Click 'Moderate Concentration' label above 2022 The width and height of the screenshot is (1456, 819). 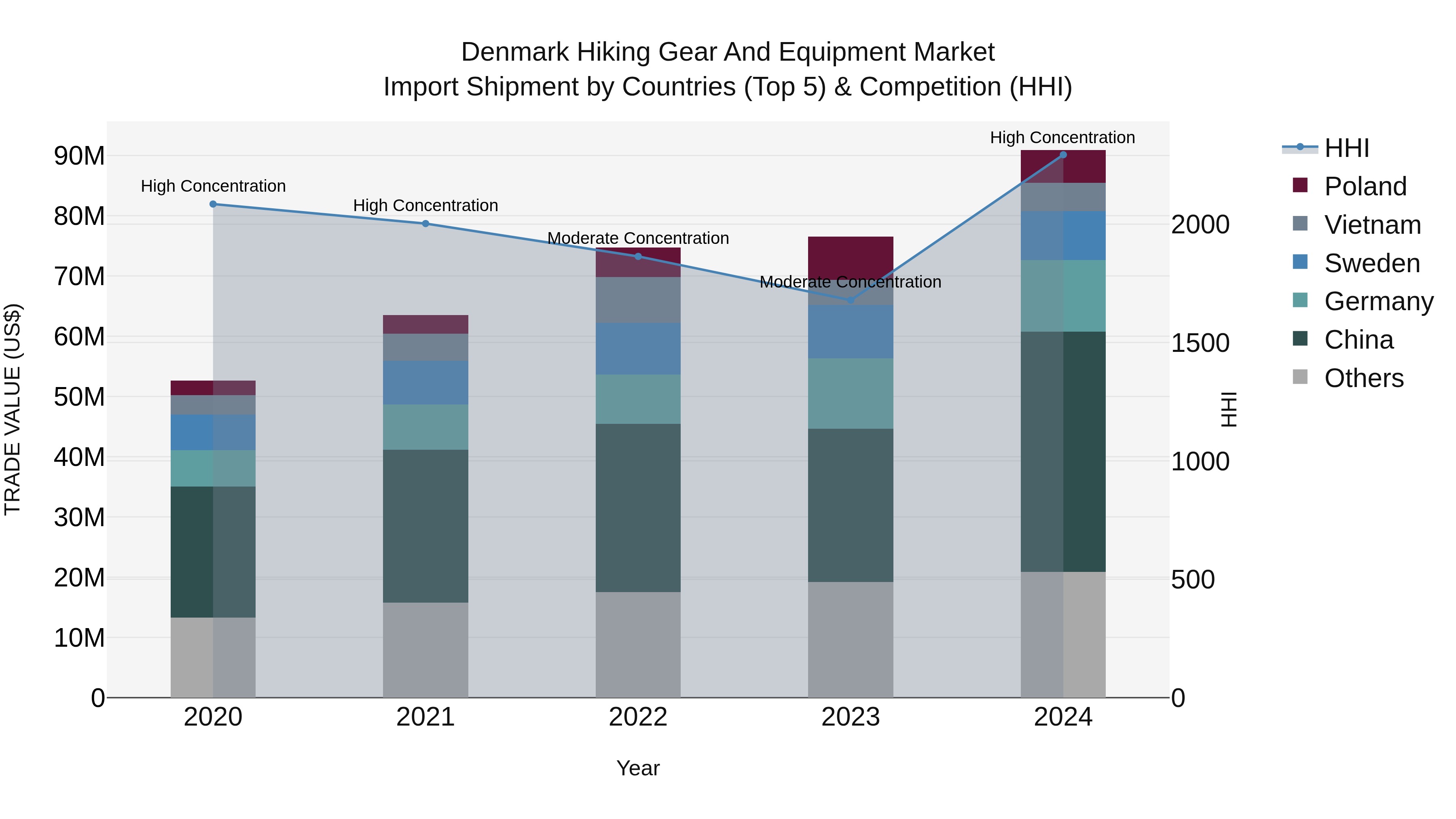(x=638, y=238)
